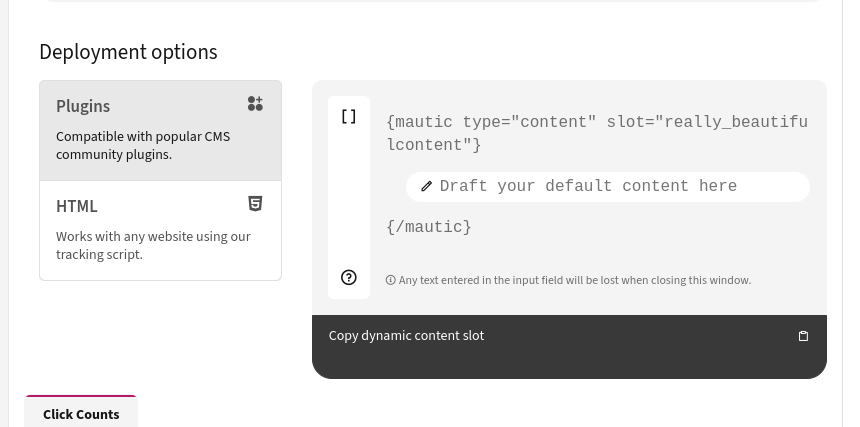Click the tracking script description under HTML

[153, 246]
